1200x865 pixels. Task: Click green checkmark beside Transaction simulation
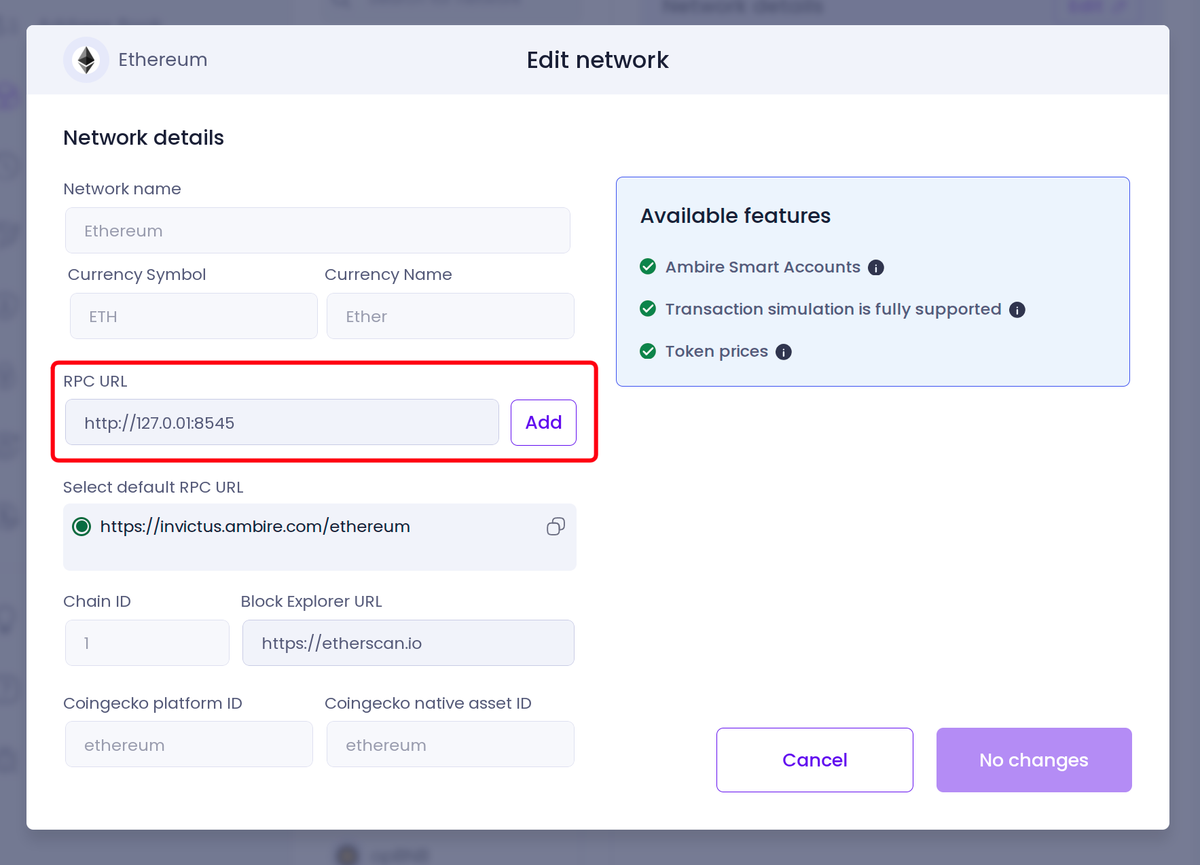648,309
